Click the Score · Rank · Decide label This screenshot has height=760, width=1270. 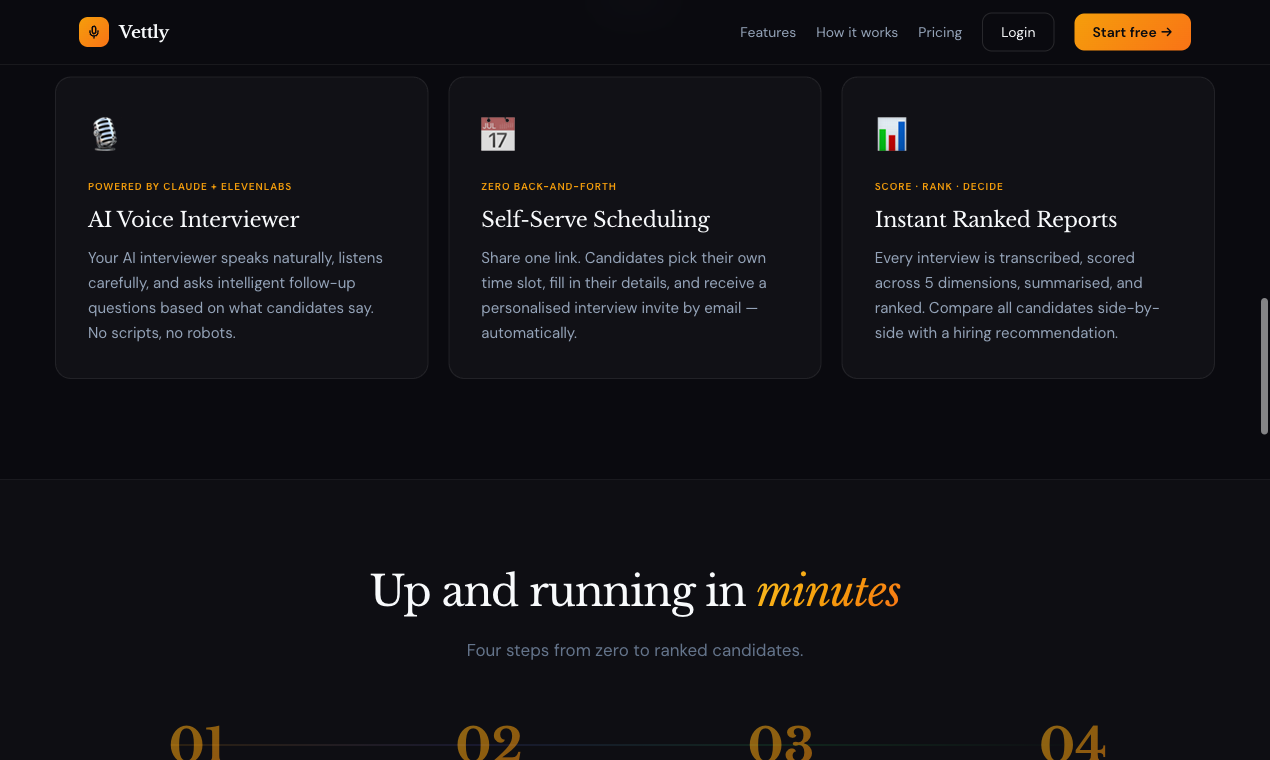click(939, 187)
